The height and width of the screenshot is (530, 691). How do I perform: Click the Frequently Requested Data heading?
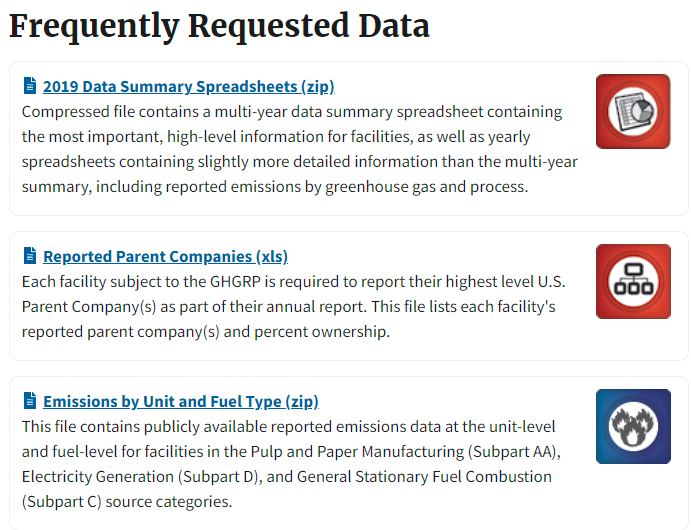tap(219, 26)
